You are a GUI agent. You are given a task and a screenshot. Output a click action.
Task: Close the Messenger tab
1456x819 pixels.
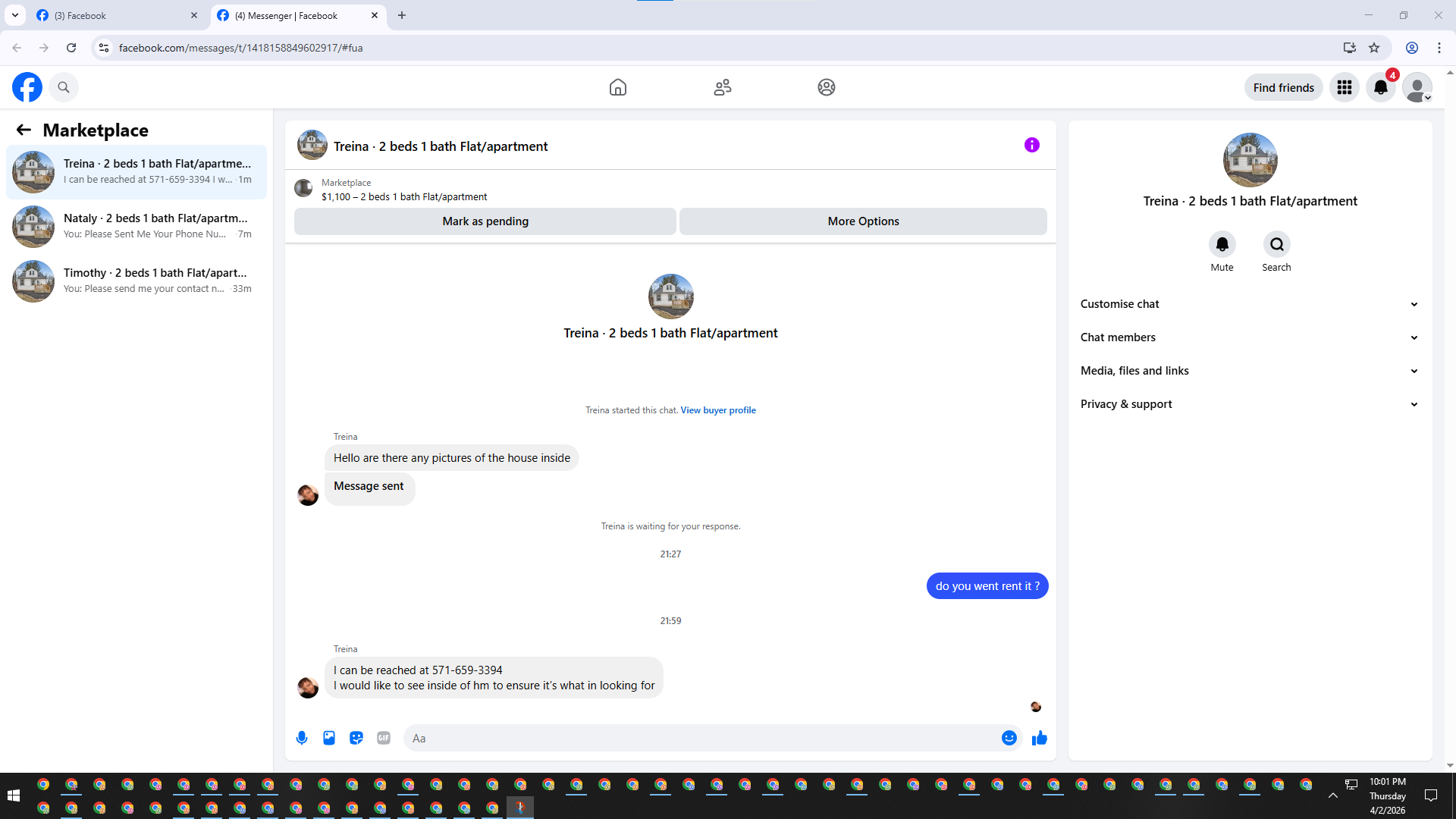pos(375,15)
